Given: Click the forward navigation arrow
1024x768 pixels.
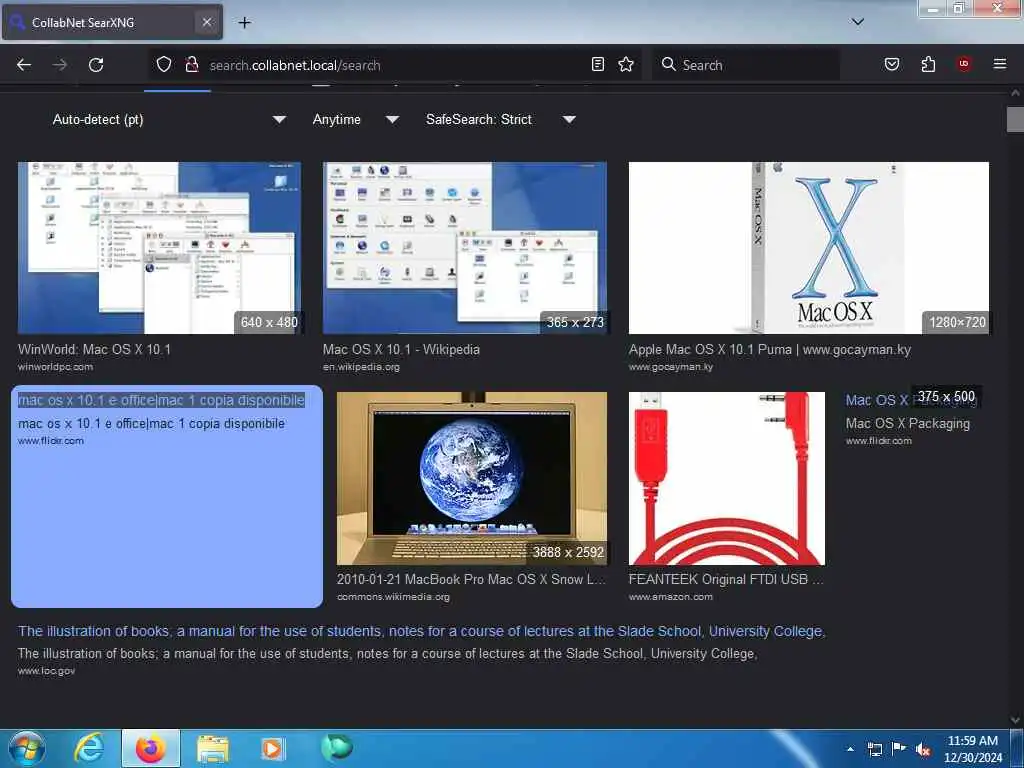Looking at the screenshot, I should [60, 65].
